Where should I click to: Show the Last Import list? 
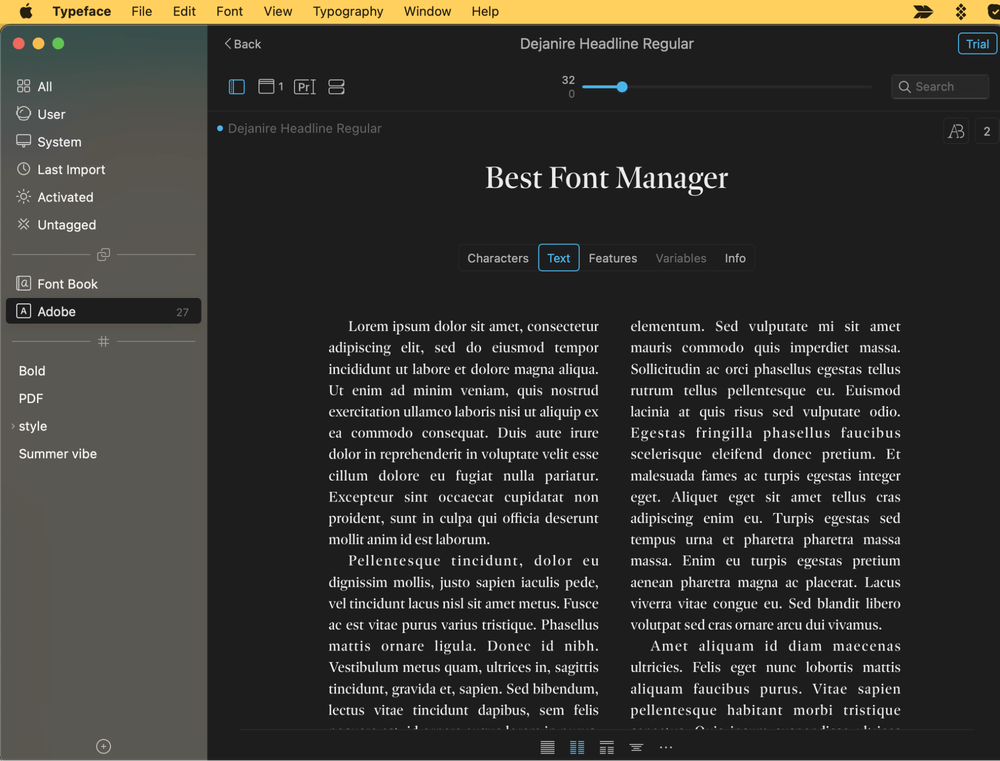(x=103, y=170)
